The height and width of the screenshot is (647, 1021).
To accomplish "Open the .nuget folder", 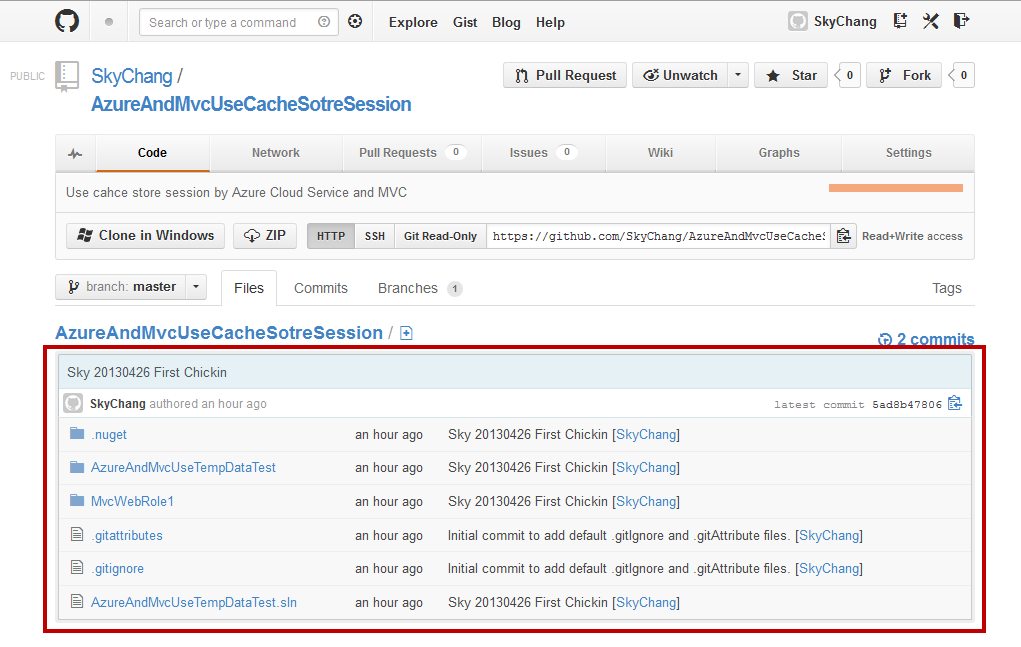I will (109, 435).
